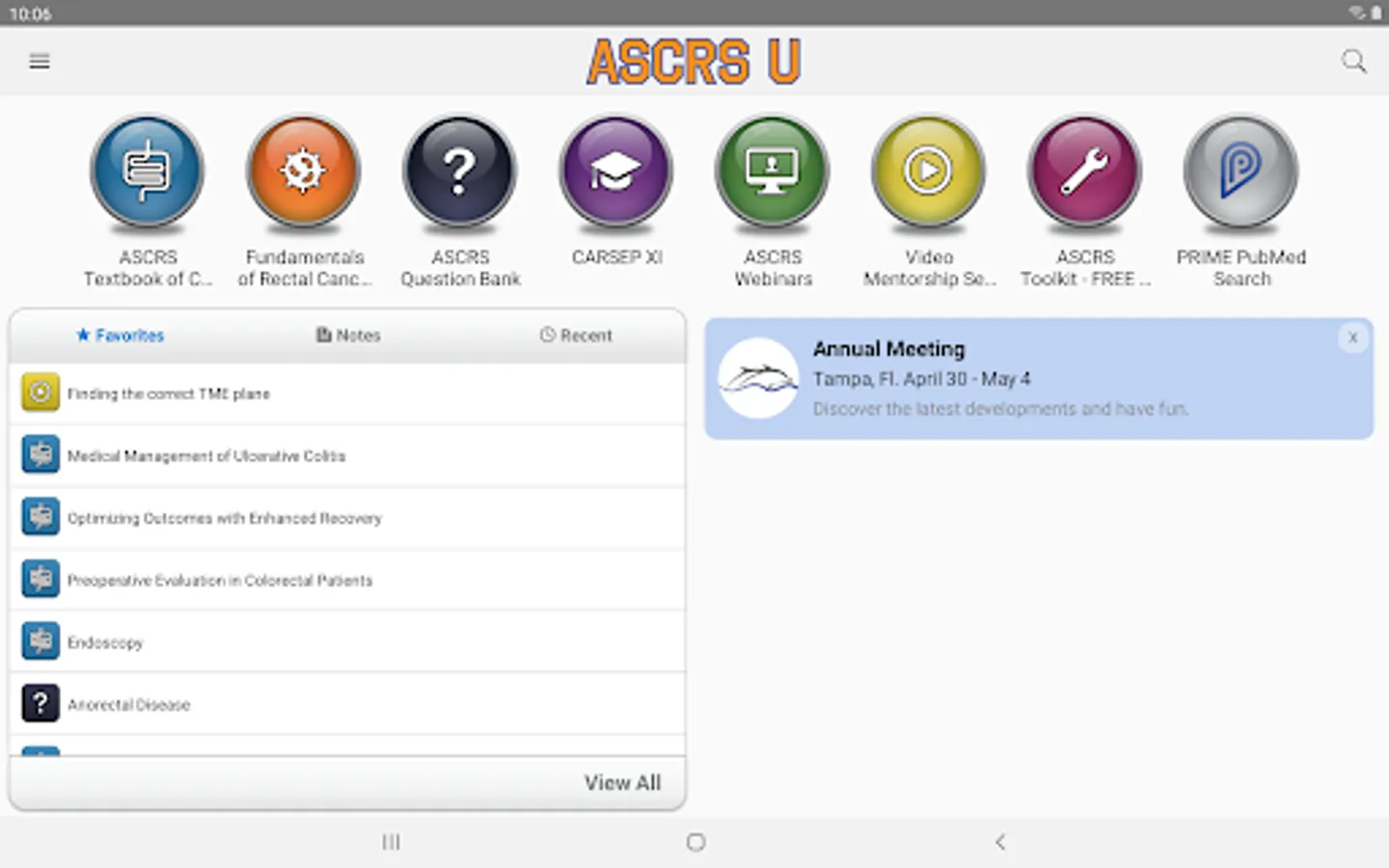
Task: Open PRIME PubMed Search gray icon
Action: [1241, 172]
